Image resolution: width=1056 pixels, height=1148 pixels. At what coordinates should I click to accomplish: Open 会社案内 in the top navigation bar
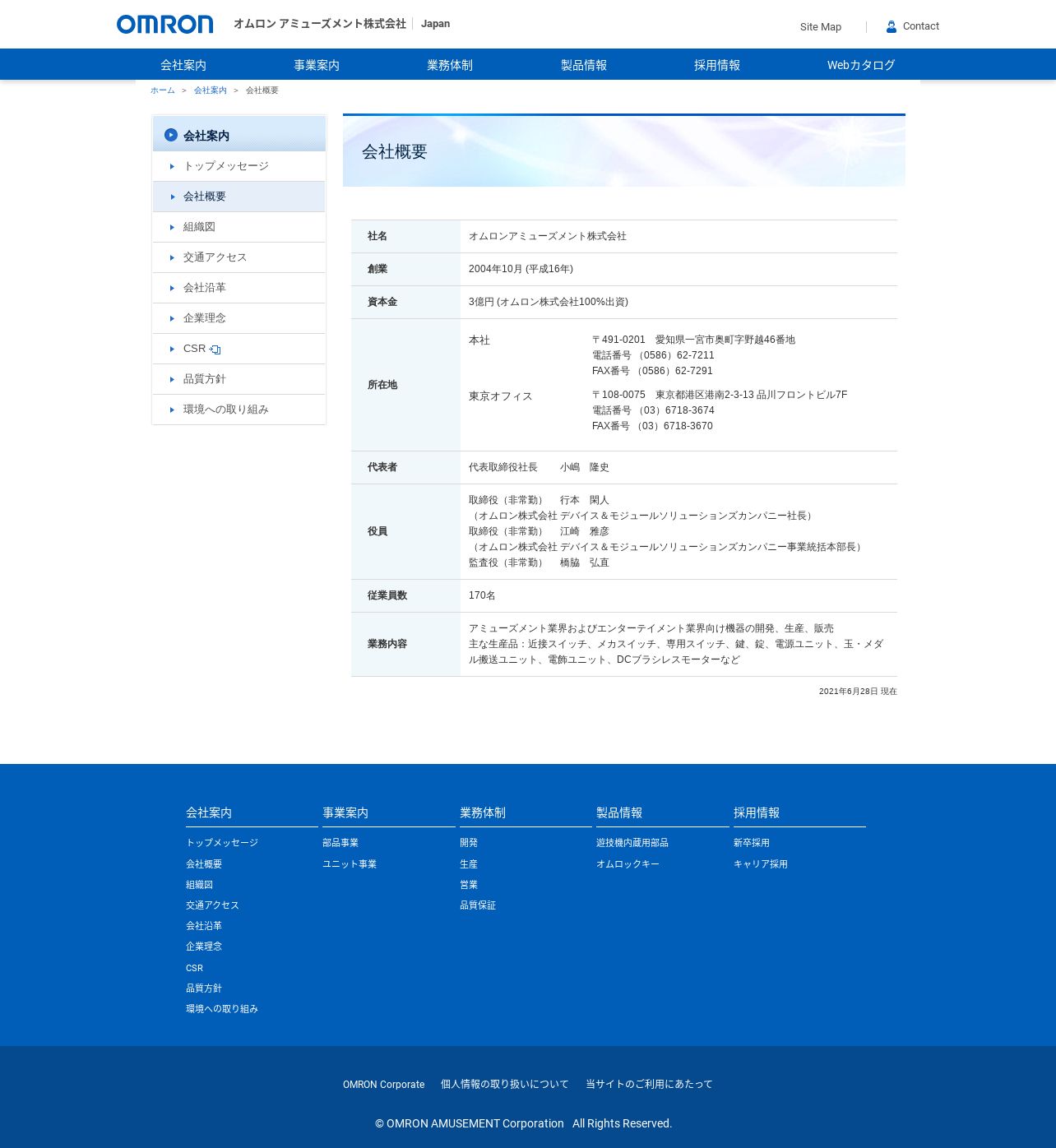[x=183, y=65]
